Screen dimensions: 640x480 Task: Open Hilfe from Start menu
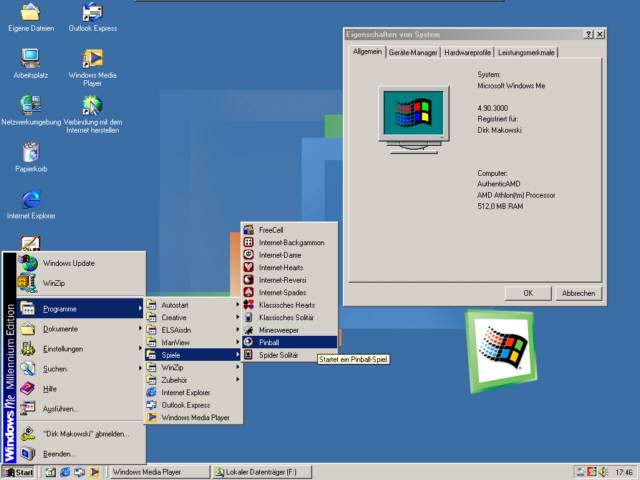click(x=81, y=389)
